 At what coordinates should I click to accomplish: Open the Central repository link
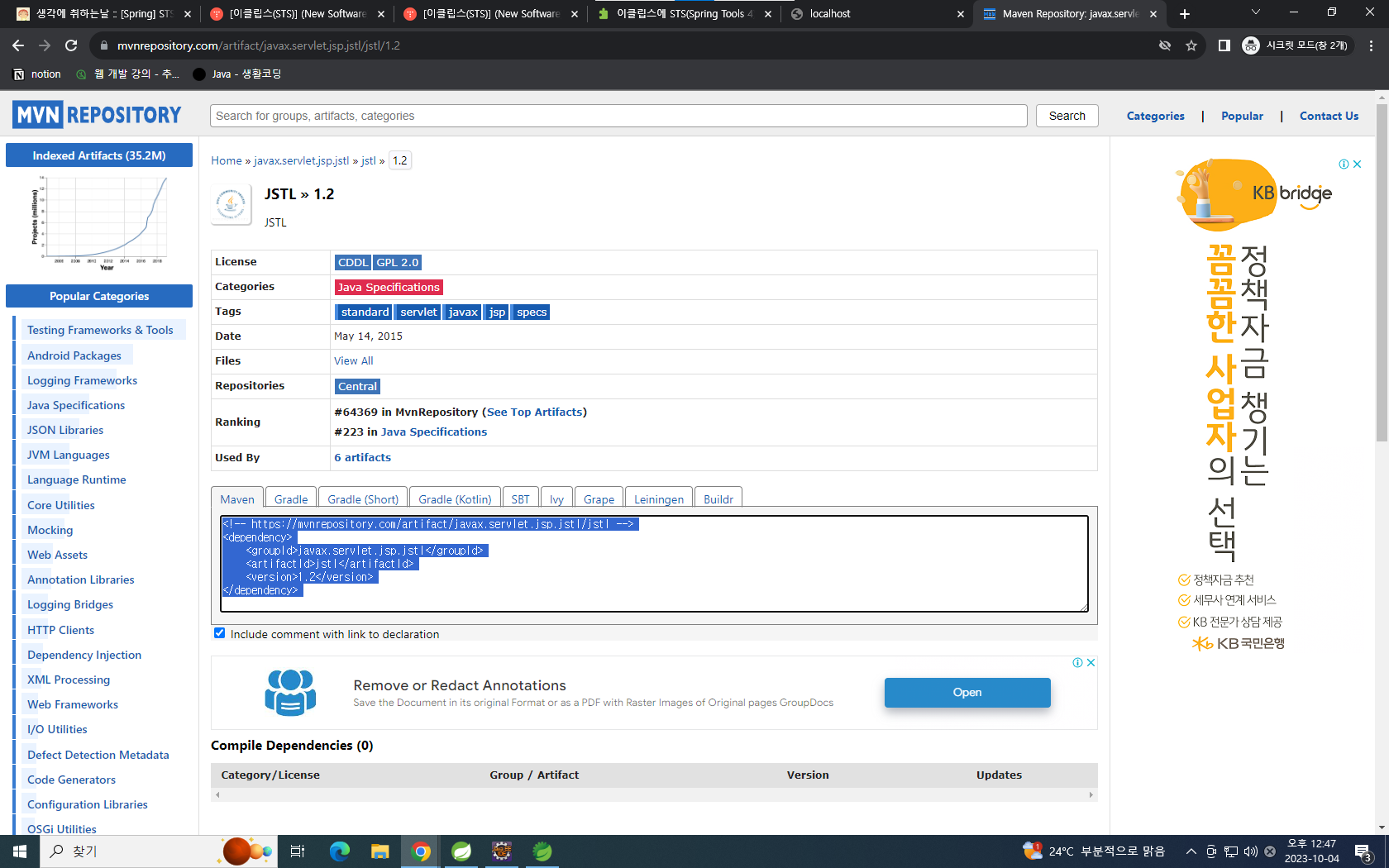pyautogui.click(x=357, y=386)
